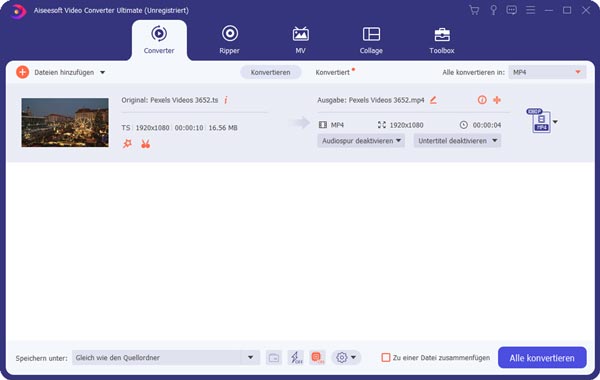The height and width of the screenshot is (380, 600).
Task: Toggle the lightning acceleration icon
Action: [x=295, y=358]
